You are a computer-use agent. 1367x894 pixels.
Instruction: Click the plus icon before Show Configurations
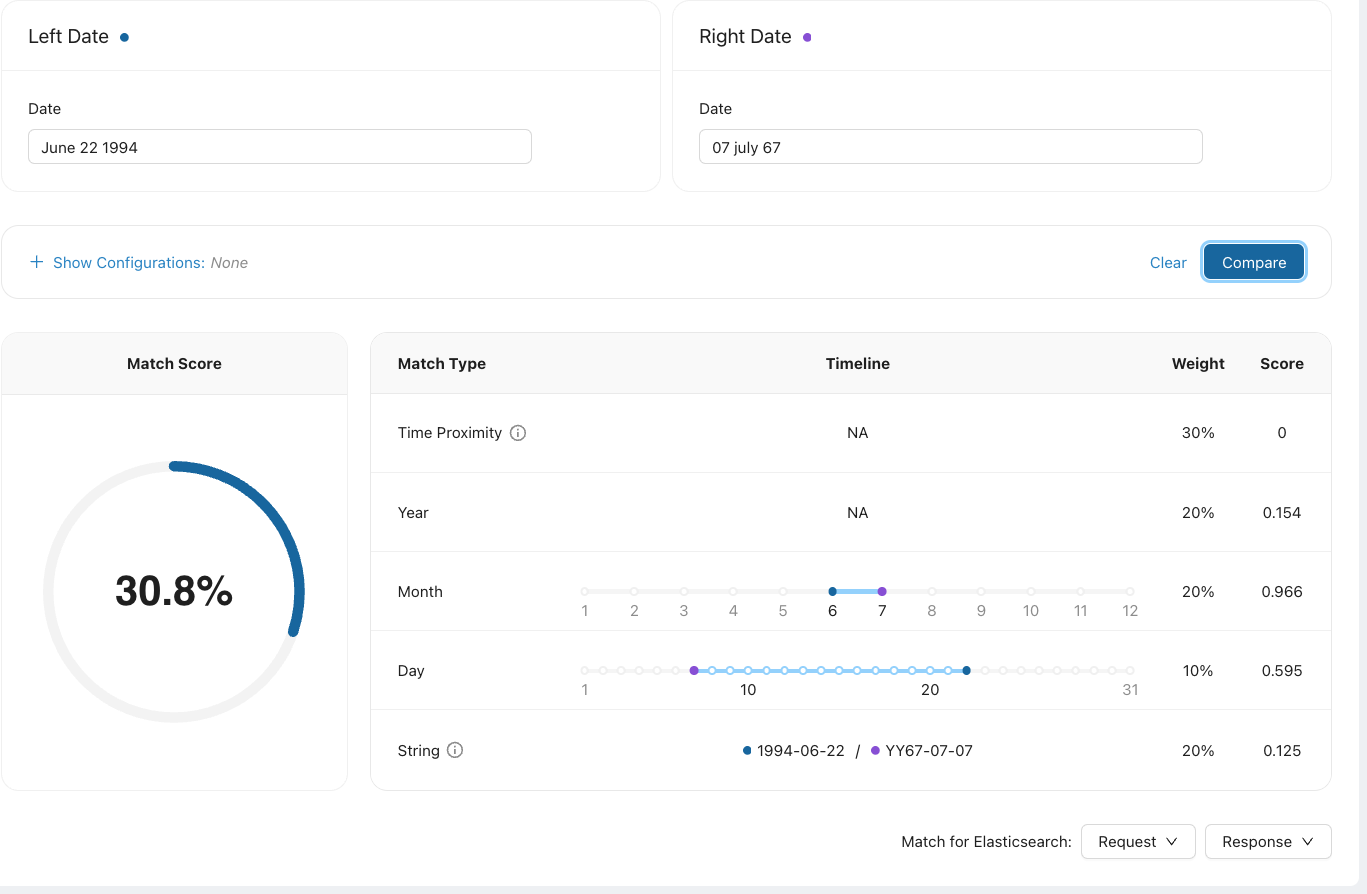[37, 262]
